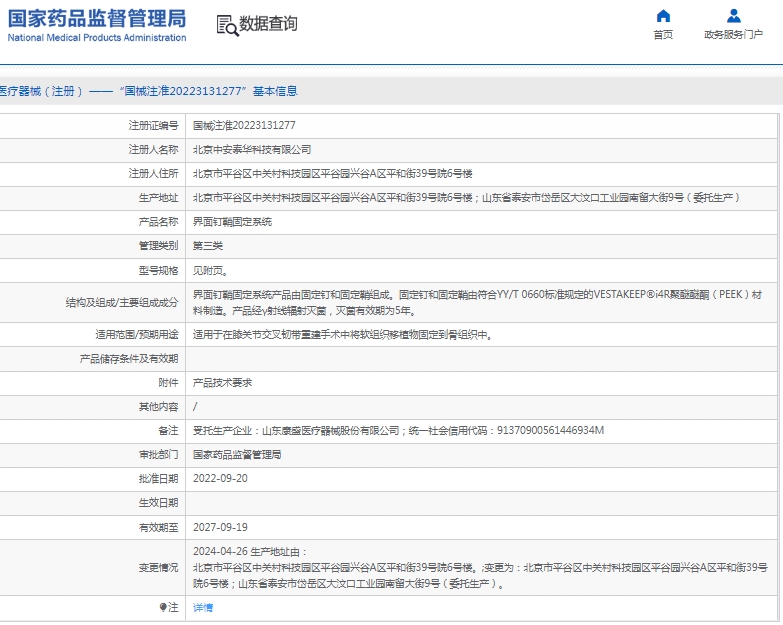Click the 适用范围 intended use text
Viewport: 783px width, 625px height.
[x=343, y=334]
